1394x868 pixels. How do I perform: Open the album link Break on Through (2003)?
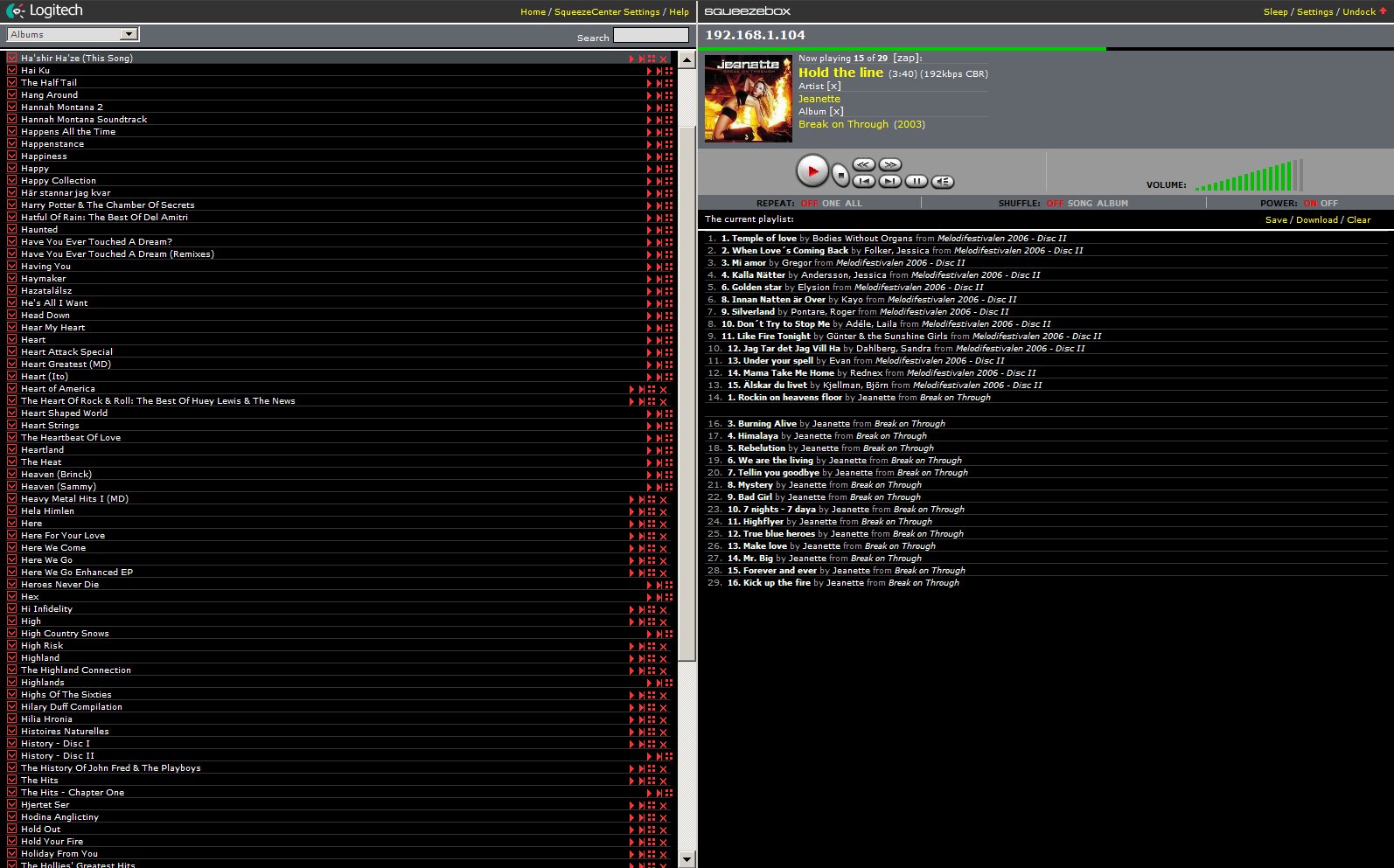point(861,124)
